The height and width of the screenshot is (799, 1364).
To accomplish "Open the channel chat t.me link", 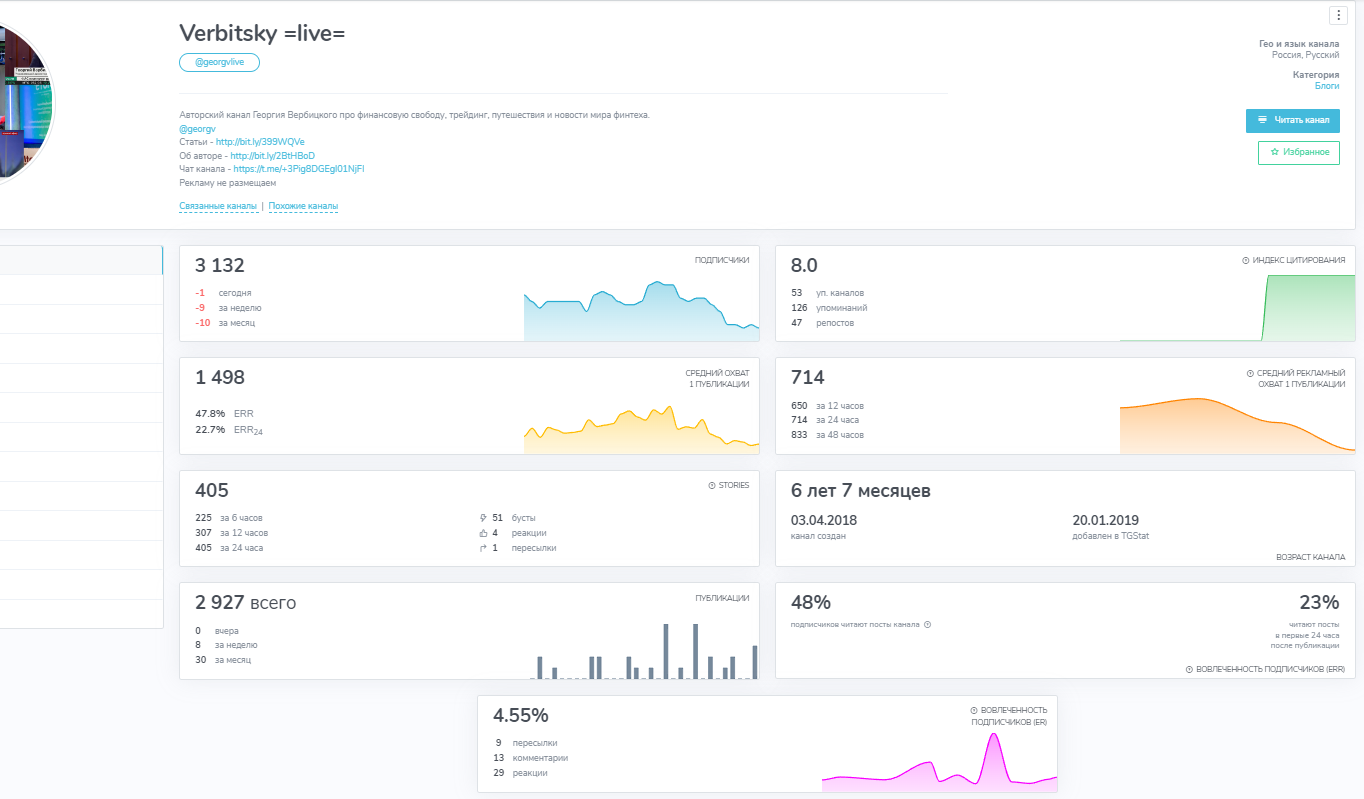I will tap(299, 169).
